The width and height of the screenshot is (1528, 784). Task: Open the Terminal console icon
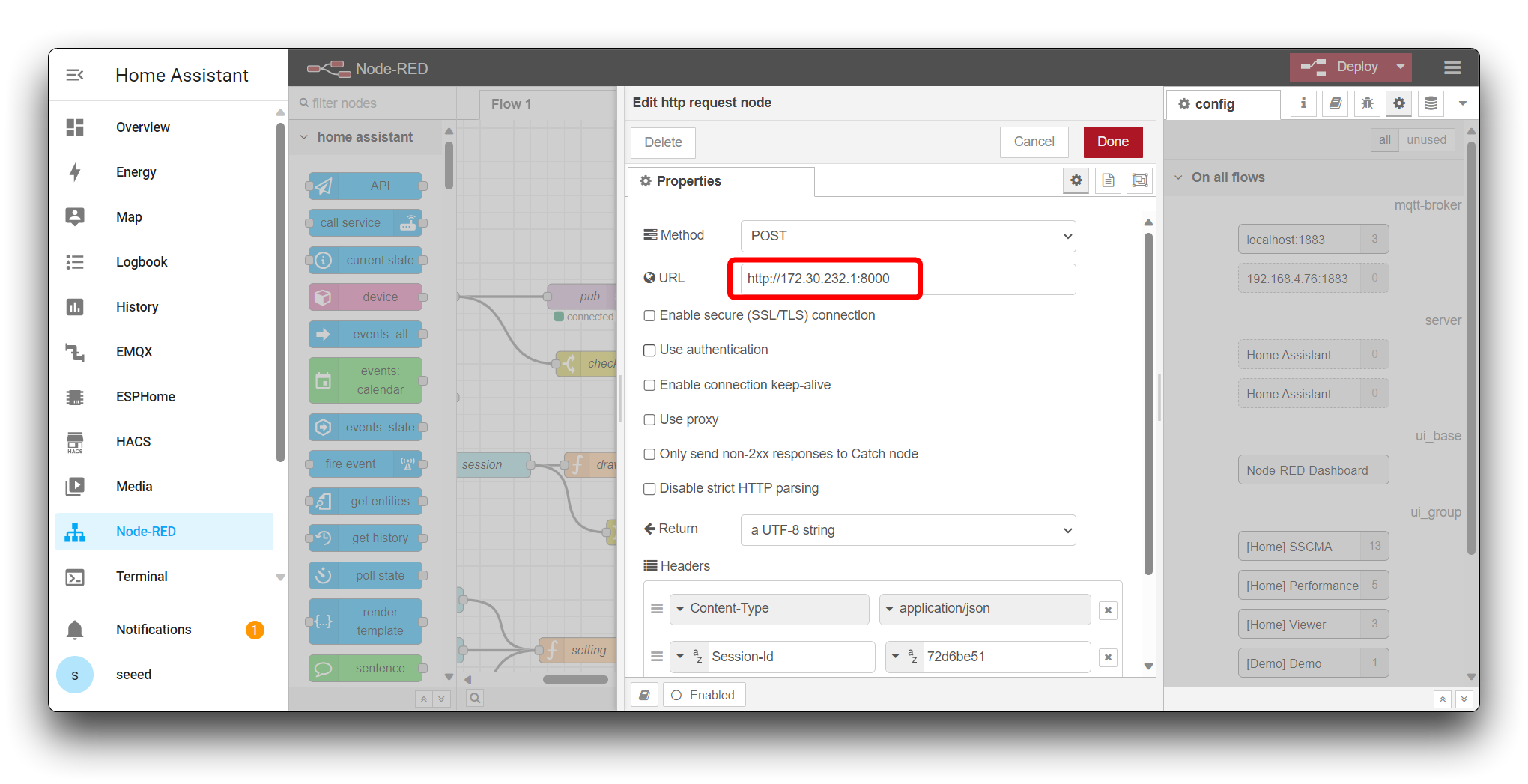coord(75,577)
